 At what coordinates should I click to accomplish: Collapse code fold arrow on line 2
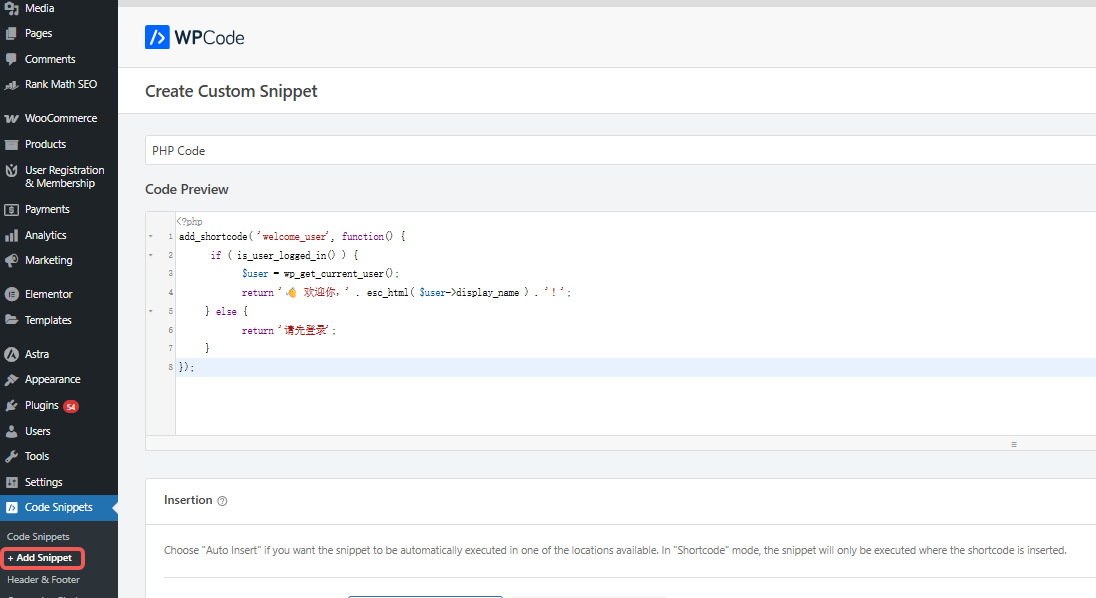pos(150,255)
